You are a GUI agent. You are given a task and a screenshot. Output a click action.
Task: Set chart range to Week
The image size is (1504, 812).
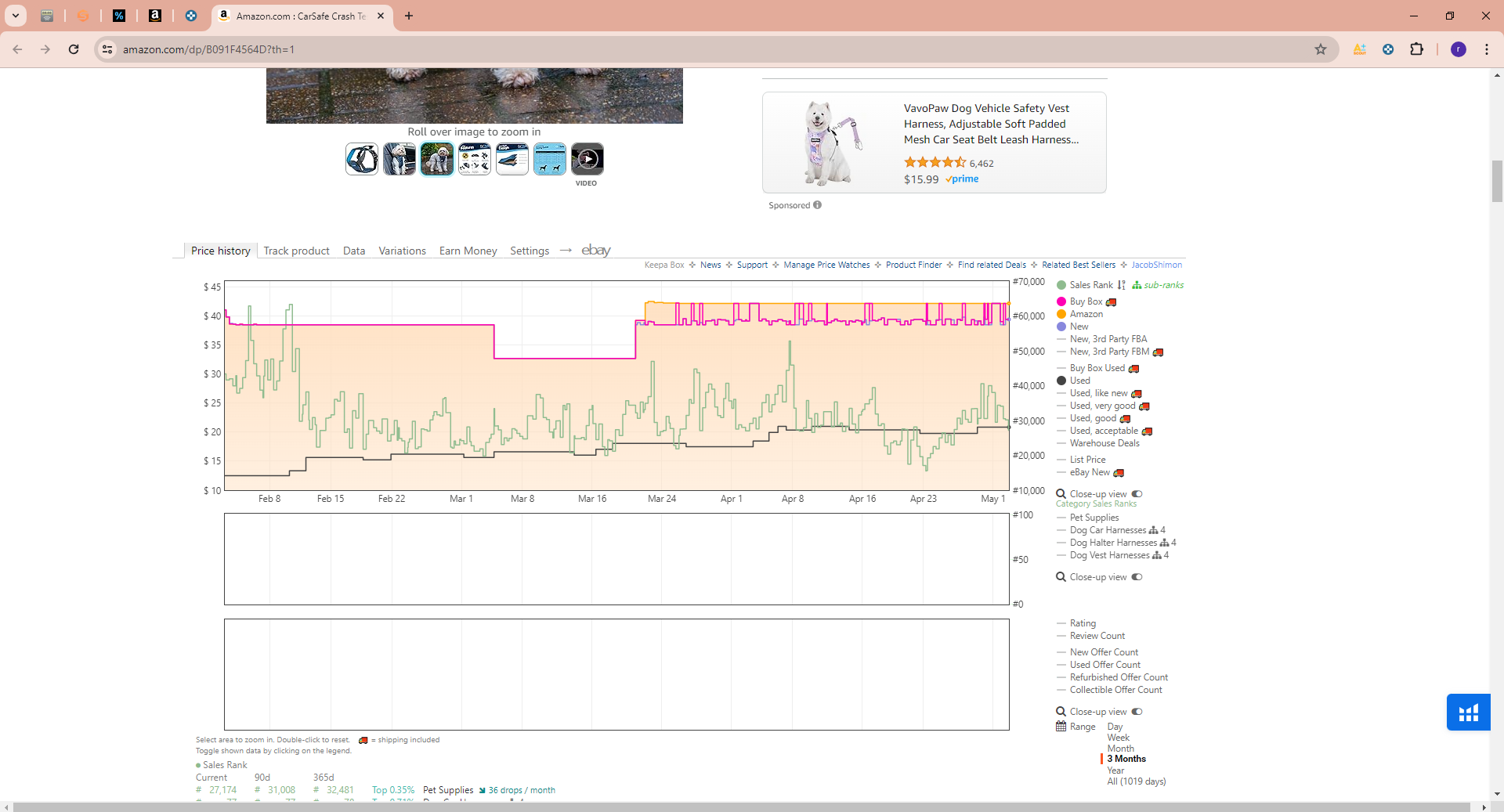(1119, 738)
